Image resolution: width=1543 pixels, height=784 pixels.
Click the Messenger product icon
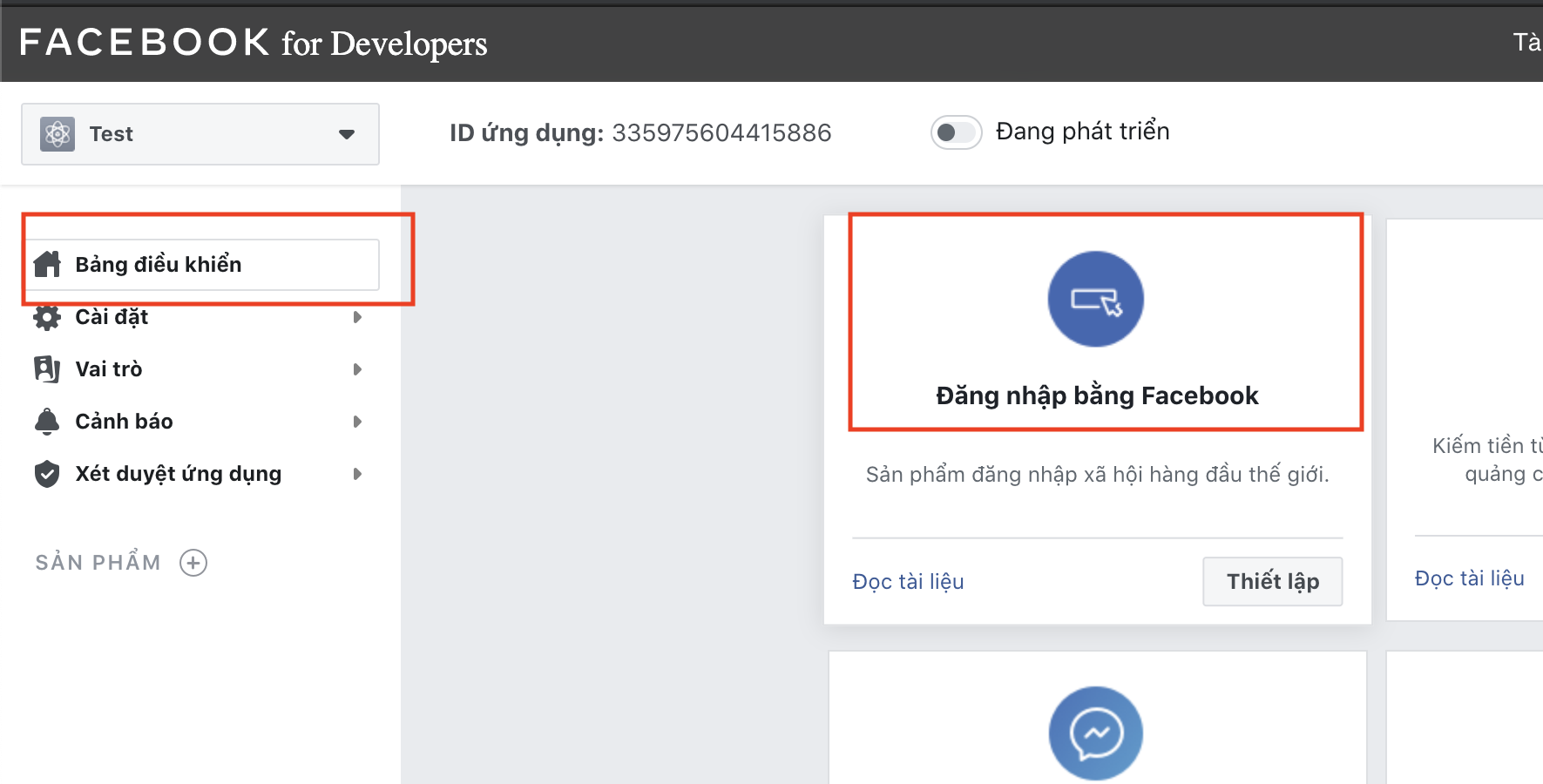click(x=1096, y=733)
